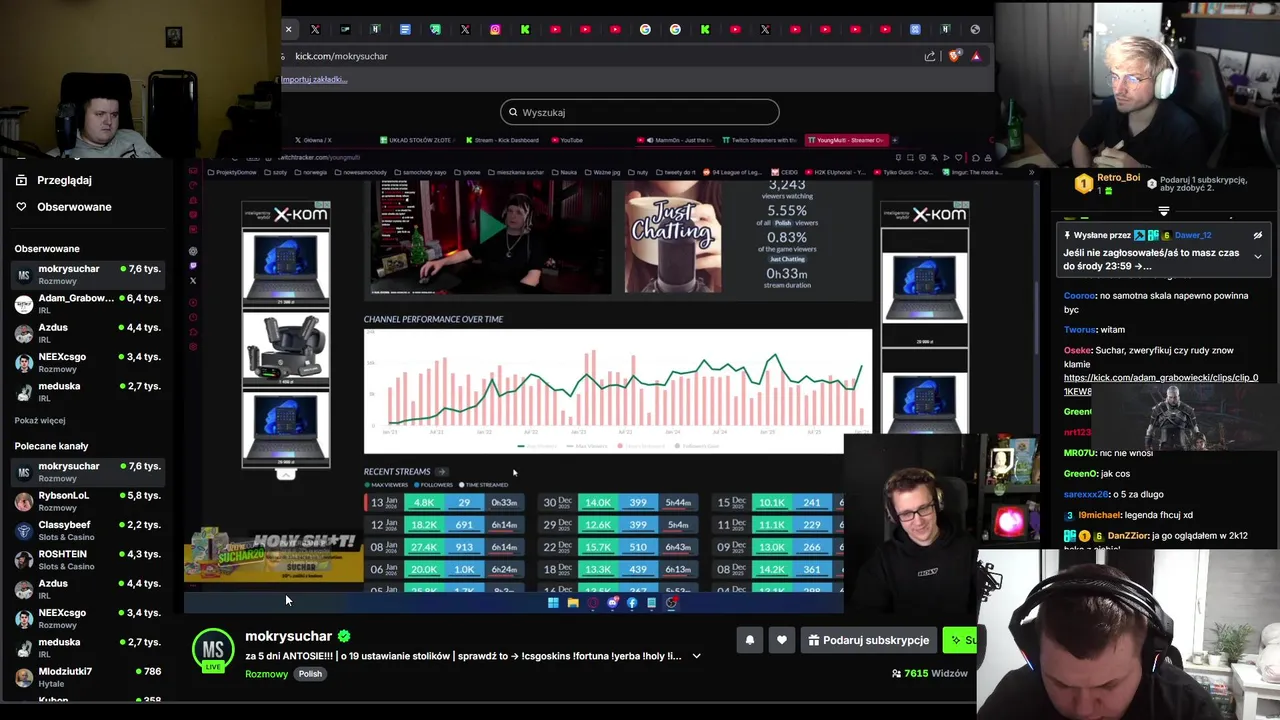Click the 22 Dec recent stream row
The height and width of the screenshot is (720, 1280).
(618, 547)
